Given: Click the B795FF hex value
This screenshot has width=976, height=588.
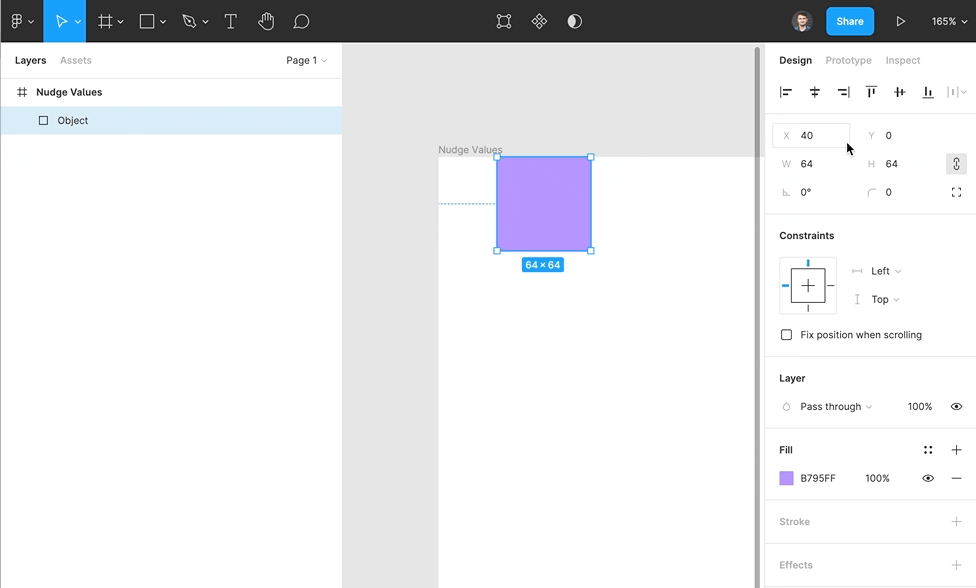Looking at the screenshot, I should point(818,478).
